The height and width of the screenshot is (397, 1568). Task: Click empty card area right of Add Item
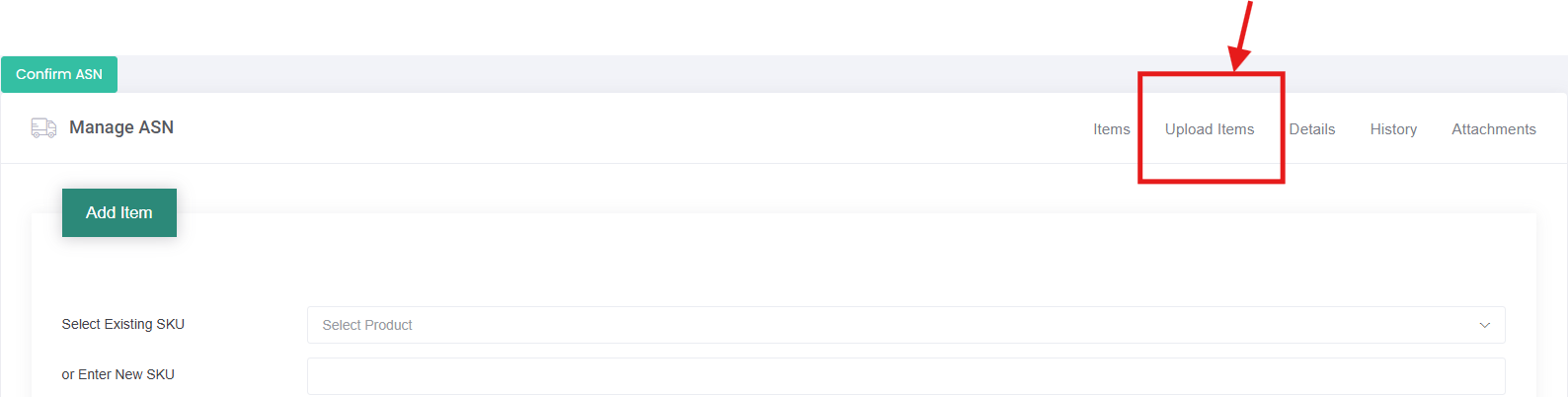[790, 247]
